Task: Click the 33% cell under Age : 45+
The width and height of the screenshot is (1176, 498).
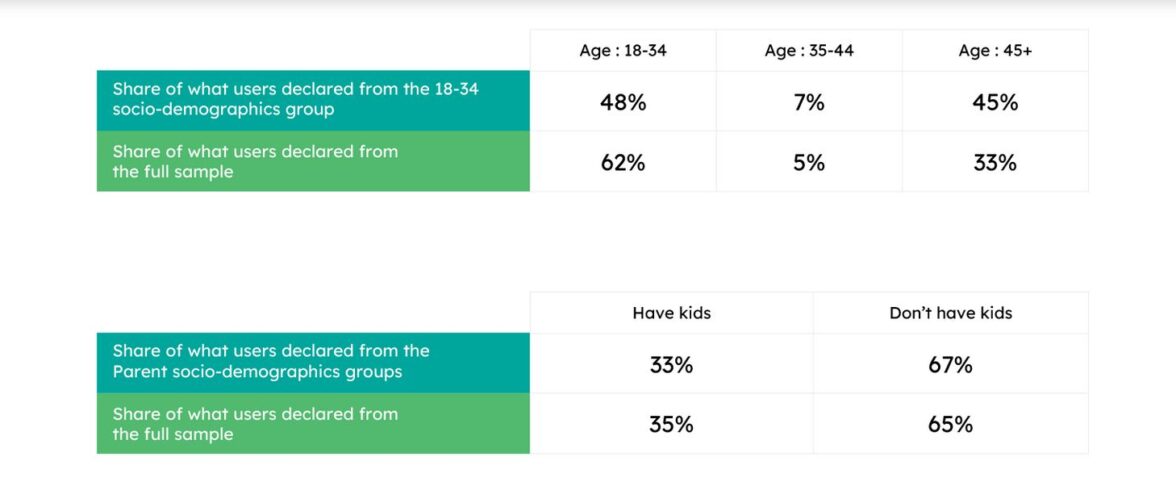Action: [995, 162]
